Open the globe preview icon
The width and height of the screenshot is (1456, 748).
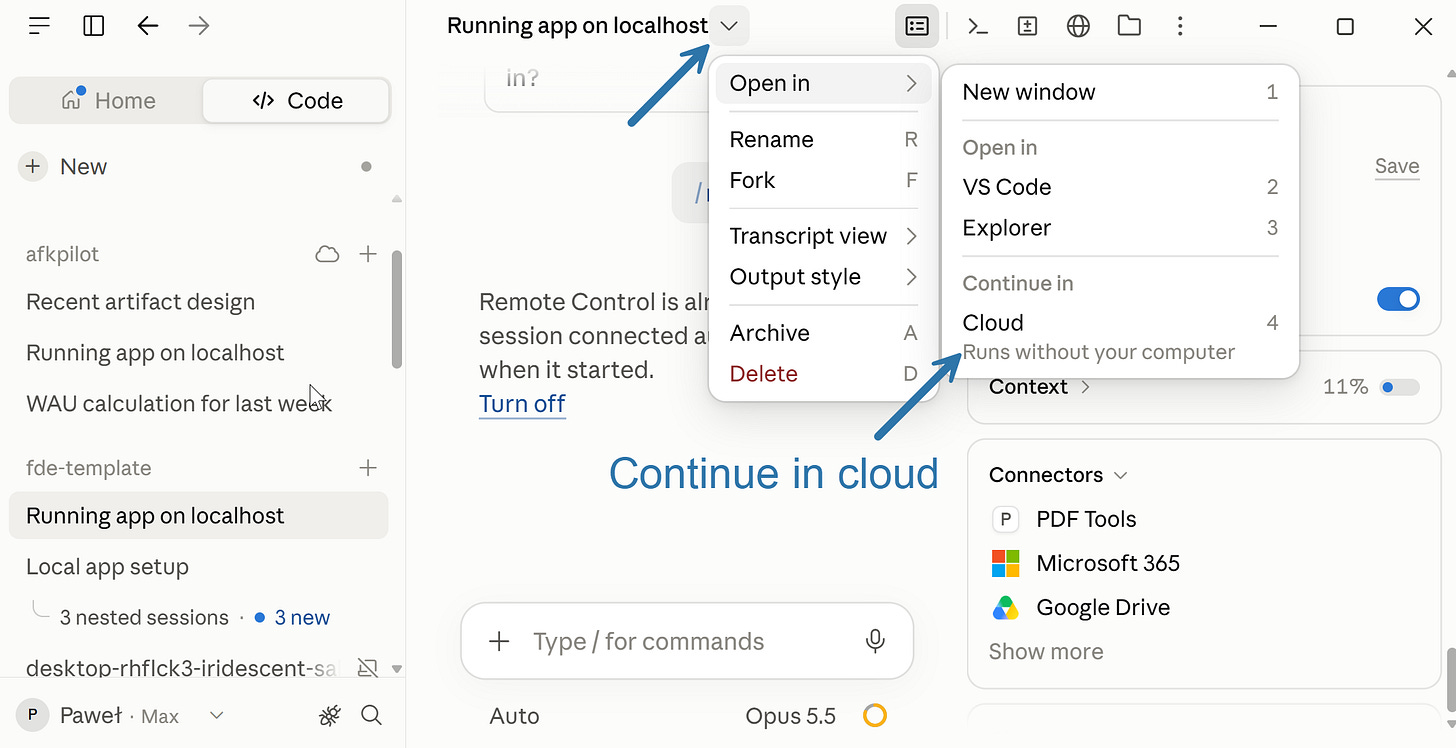tap(1078, 27)
